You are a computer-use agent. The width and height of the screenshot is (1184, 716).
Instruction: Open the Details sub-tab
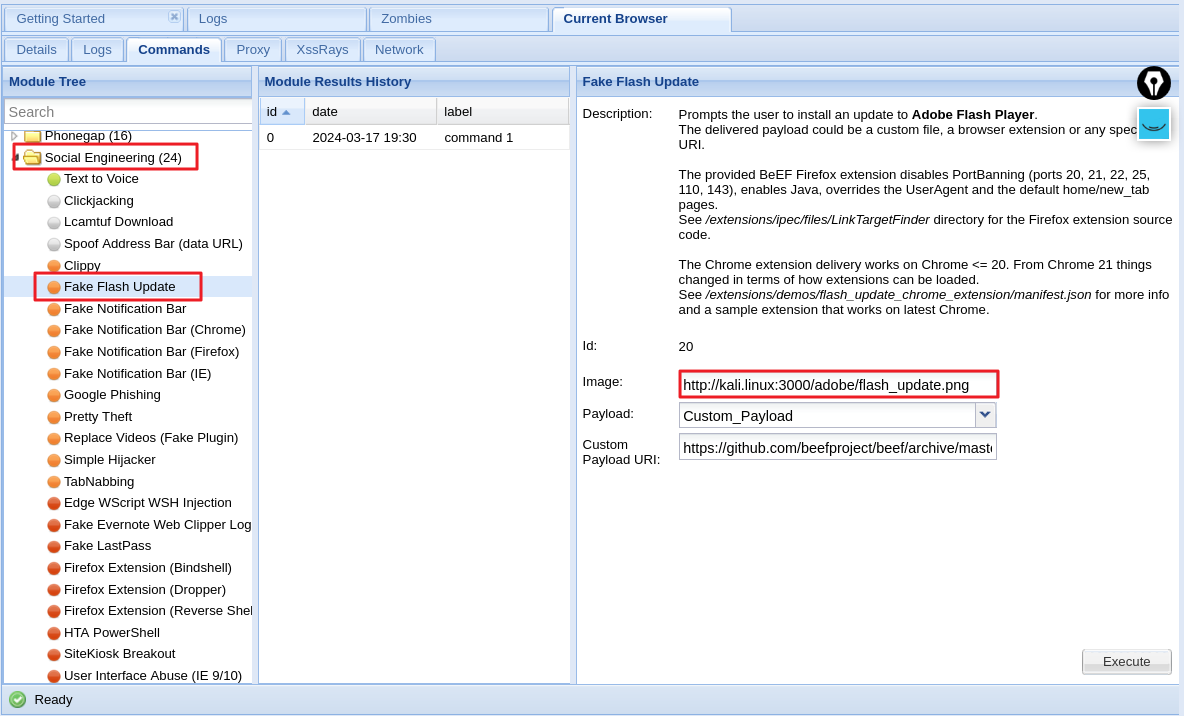(36, 50)
